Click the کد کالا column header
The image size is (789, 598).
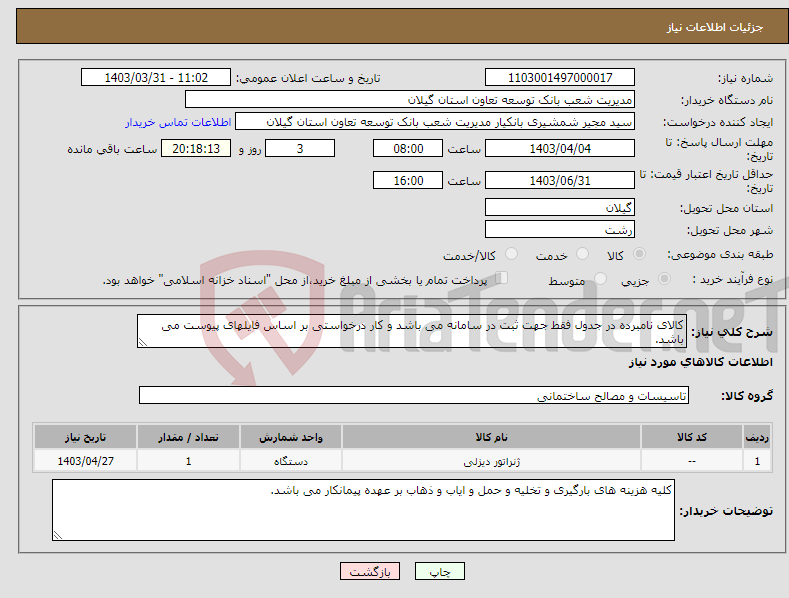pos(692,437)
